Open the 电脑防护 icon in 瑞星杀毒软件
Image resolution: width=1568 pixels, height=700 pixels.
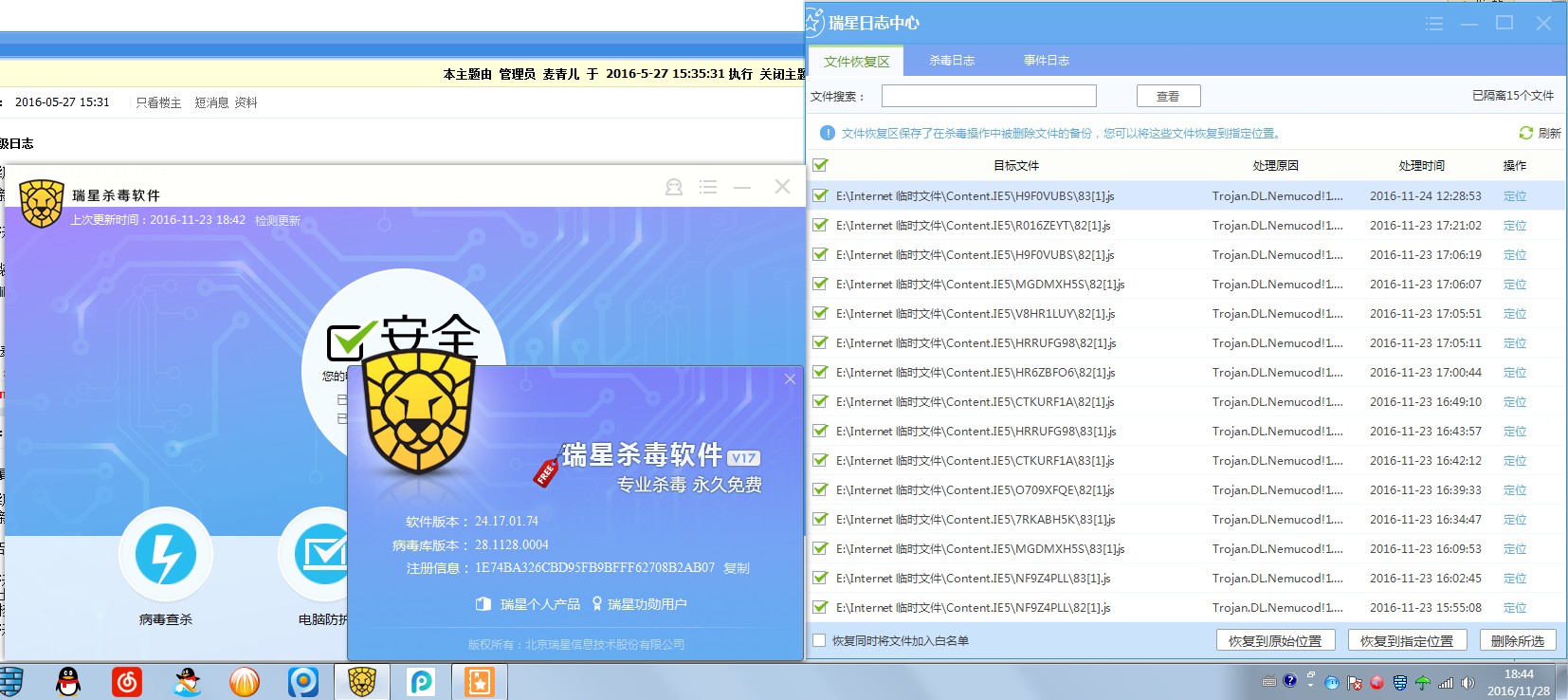(x=322, y=555)
